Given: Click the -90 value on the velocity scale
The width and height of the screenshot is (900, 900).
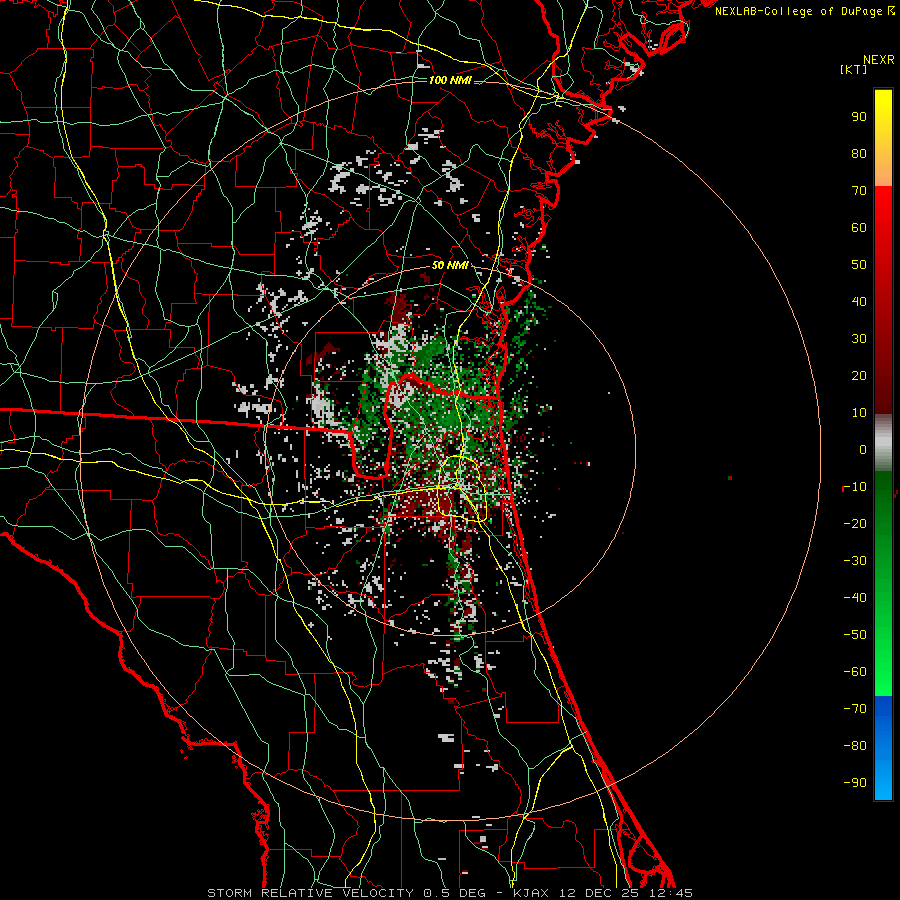Looking at the screenshot, I should click(855, 783).
